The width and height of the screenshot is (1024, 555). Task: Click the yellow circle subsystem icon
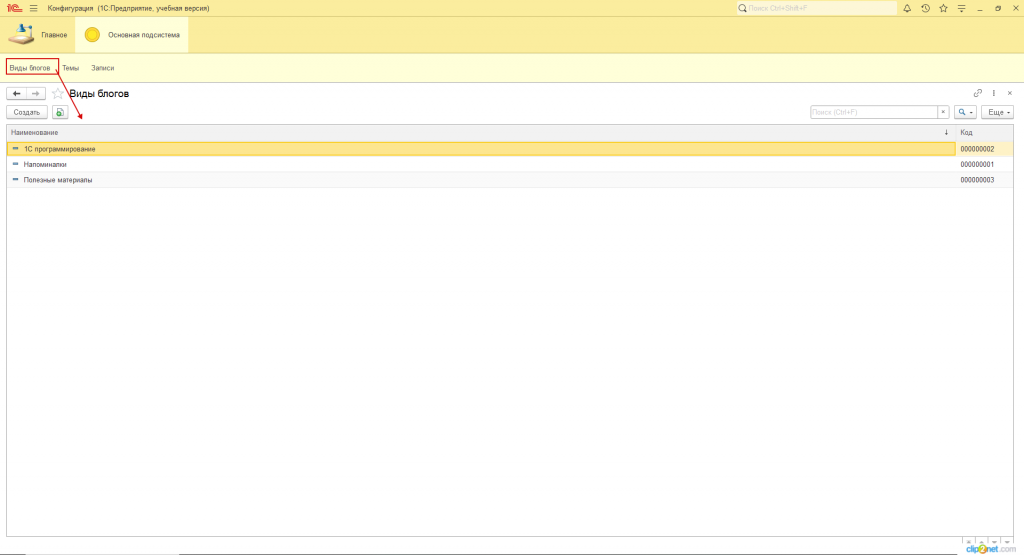click(x=92, y=35)
